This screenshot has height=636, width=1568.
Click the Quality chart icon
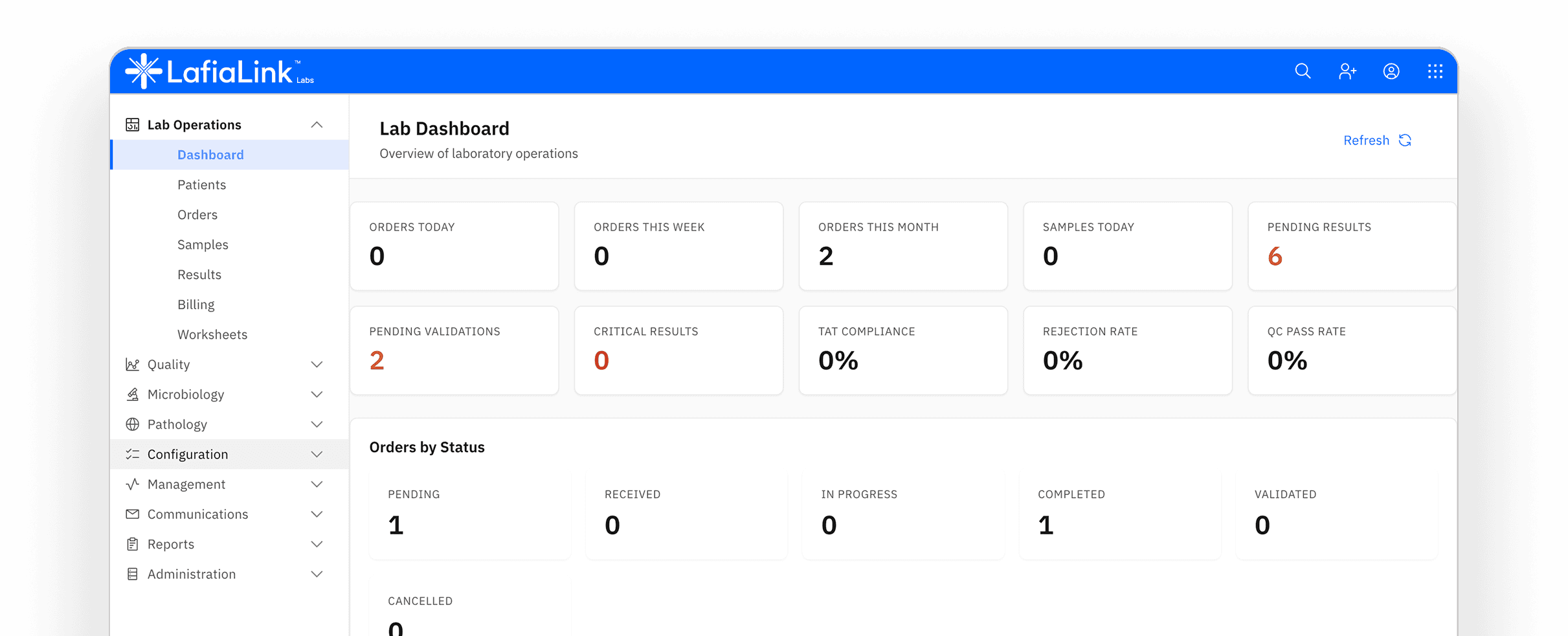point(133,365)
